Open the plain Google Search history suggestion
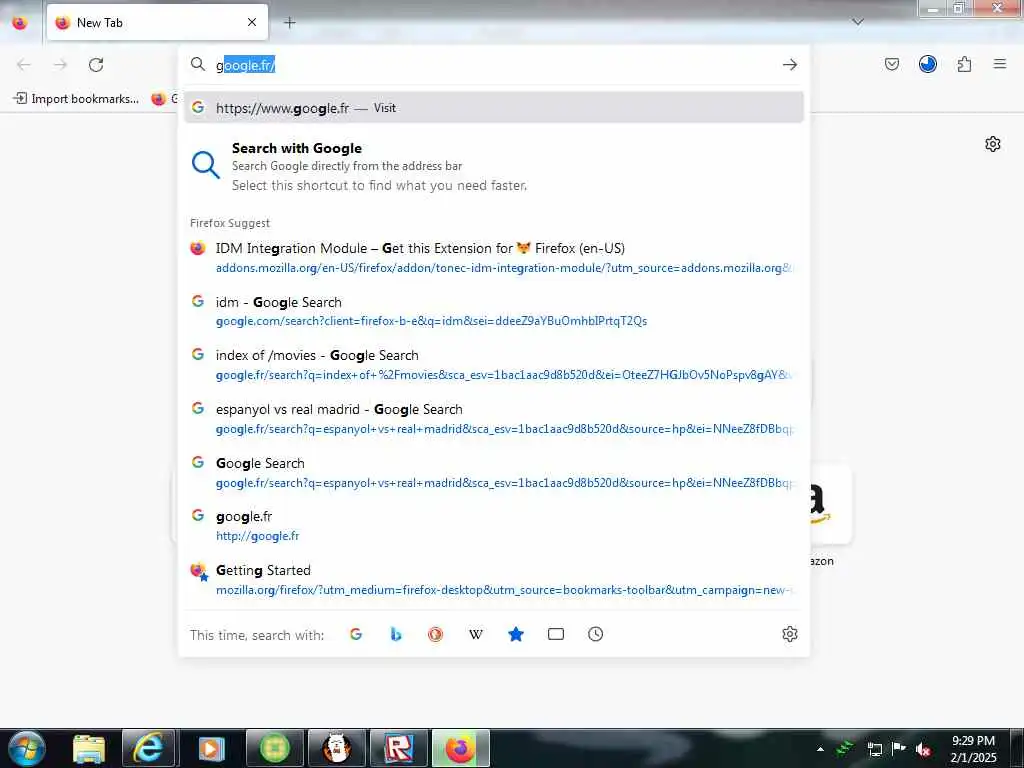Screen dimensions: 1024x768 pos(494,472)
